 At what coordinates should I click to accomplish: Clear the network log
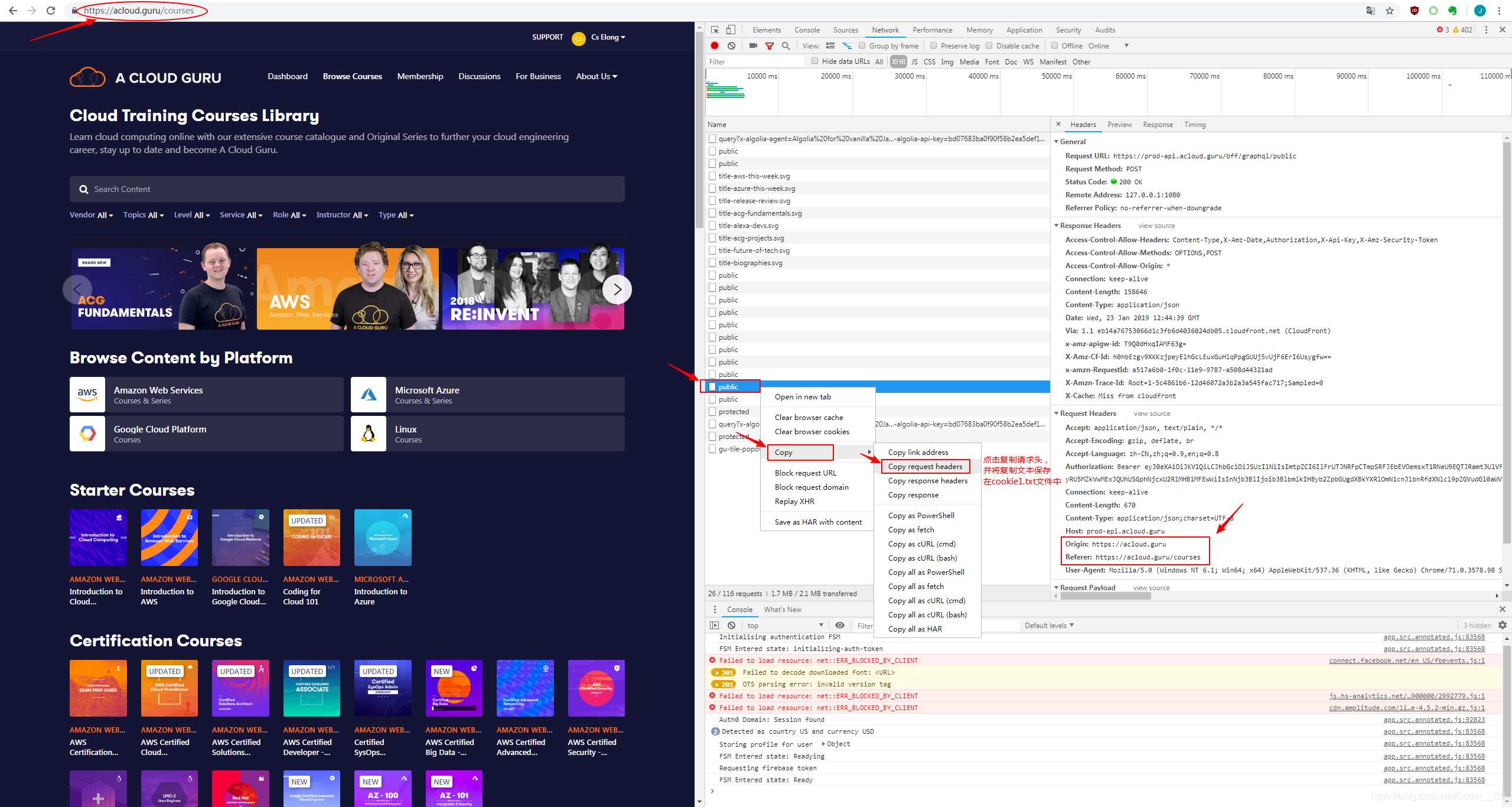click(x=731, y=45)
